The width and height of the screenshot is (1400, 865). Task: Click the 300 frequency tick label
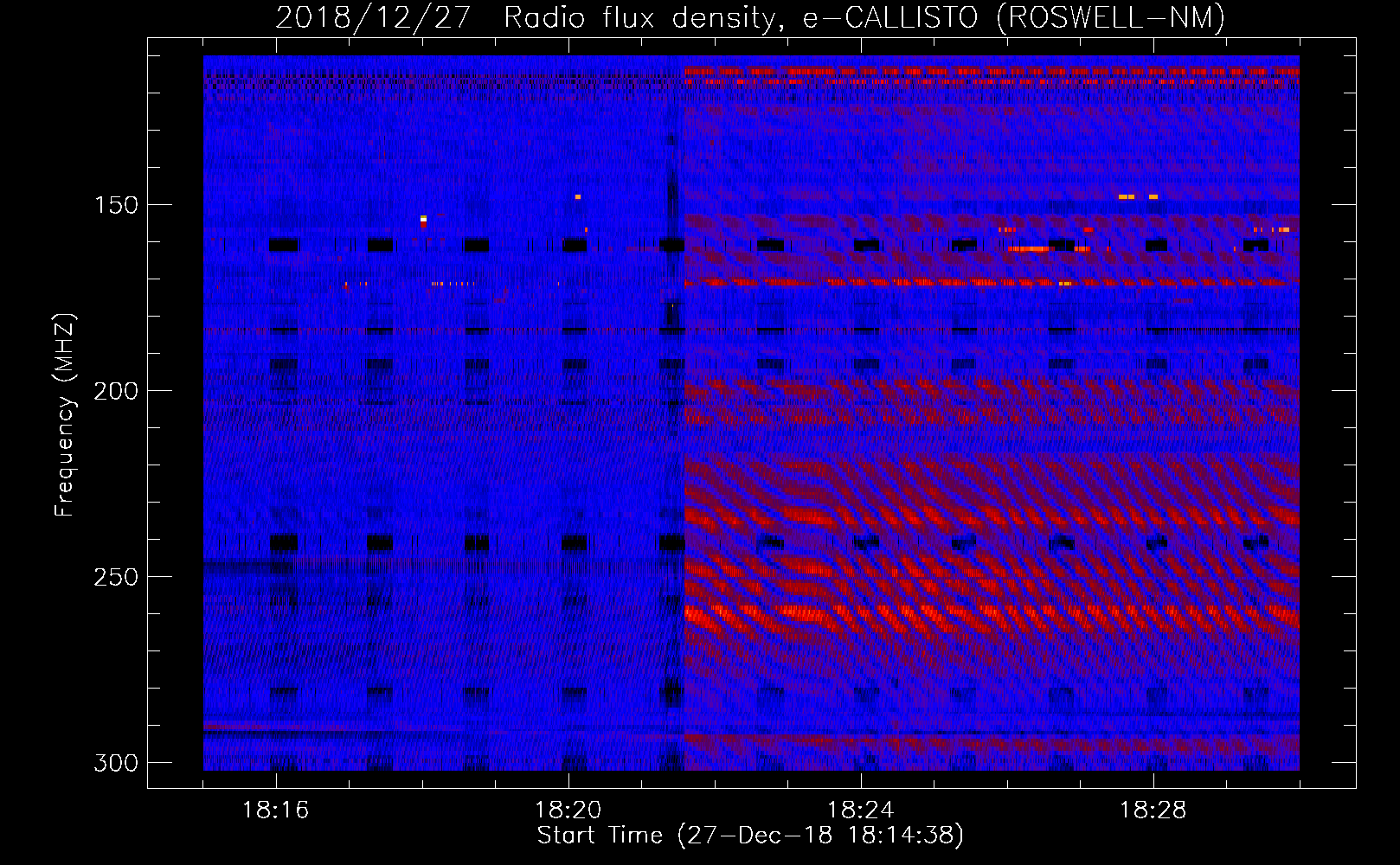(x=115, y=763)
